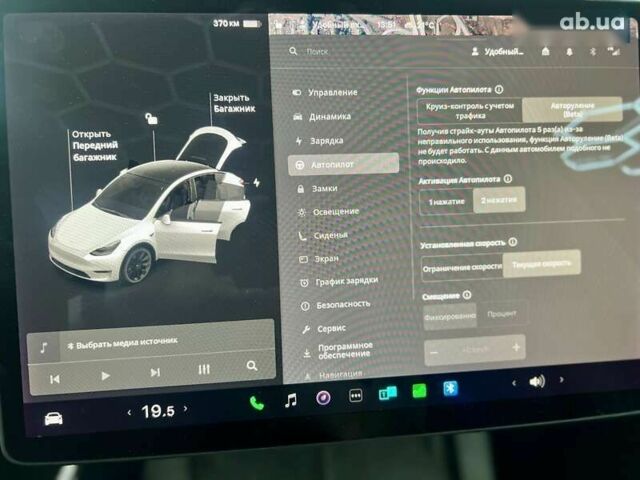
Task: Increase speed offset with plus button
Action: point(516,347)
